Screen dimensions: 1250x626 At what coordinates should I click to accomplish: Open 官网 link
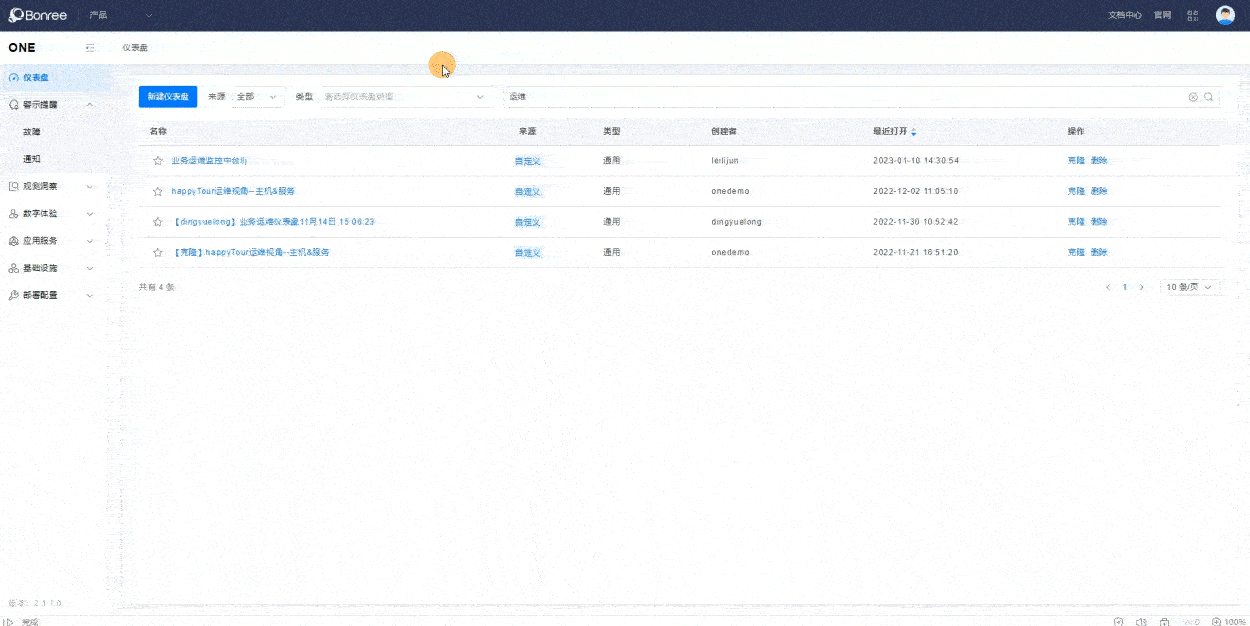1162,15
